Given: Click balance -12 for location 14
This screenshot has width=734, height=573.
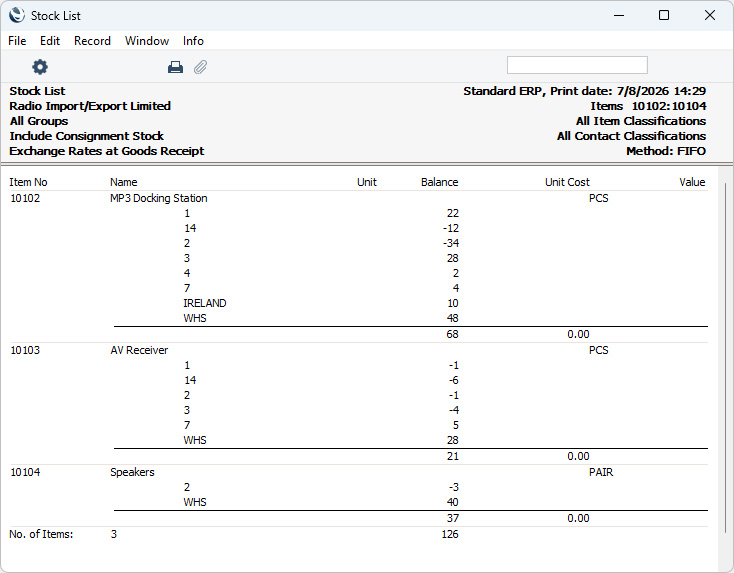Looking at the screenshot, I should click(451, 228).
